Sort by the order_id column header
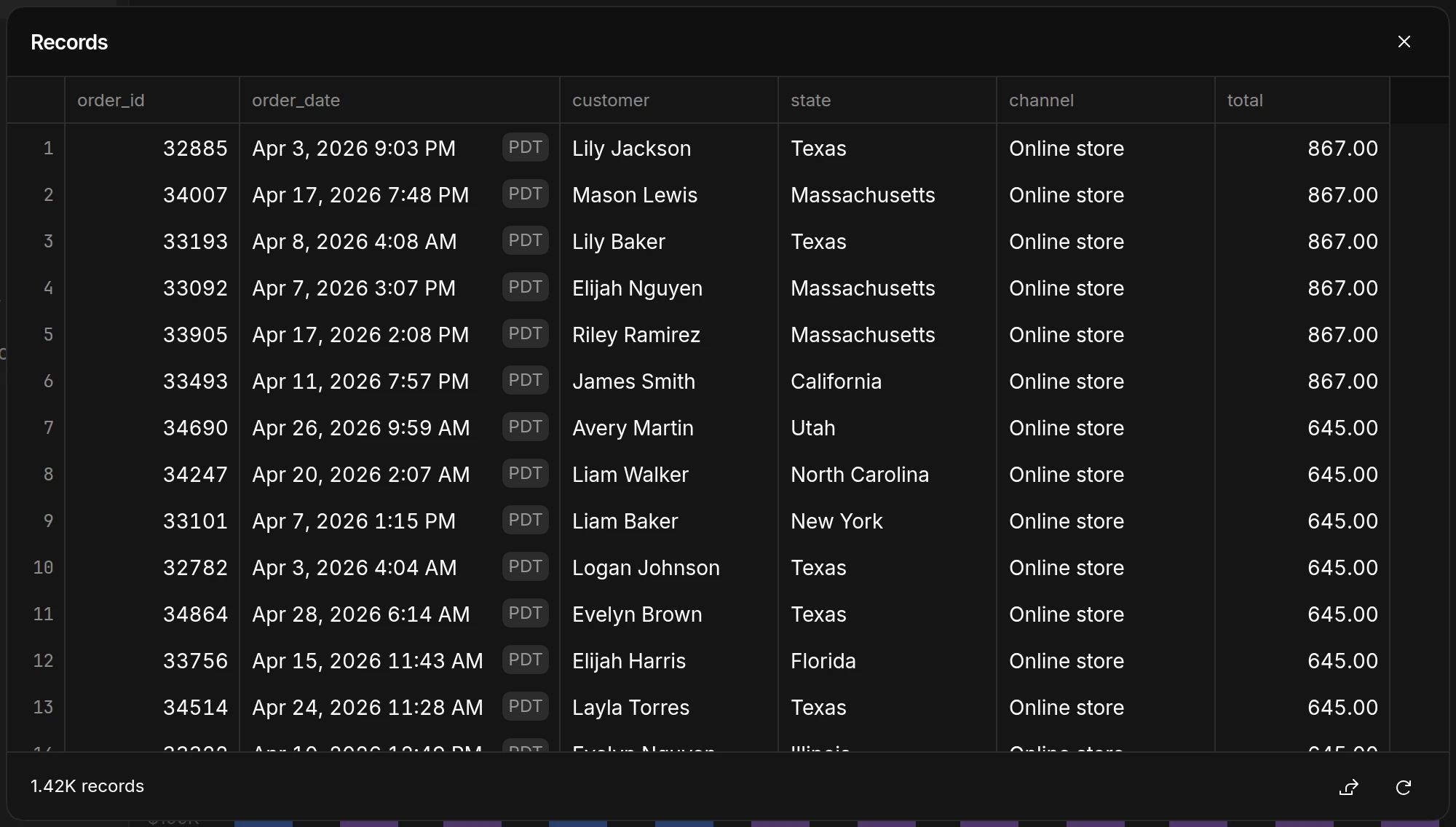Viewport: 1456px width, 827px height. tap(152, 100)
